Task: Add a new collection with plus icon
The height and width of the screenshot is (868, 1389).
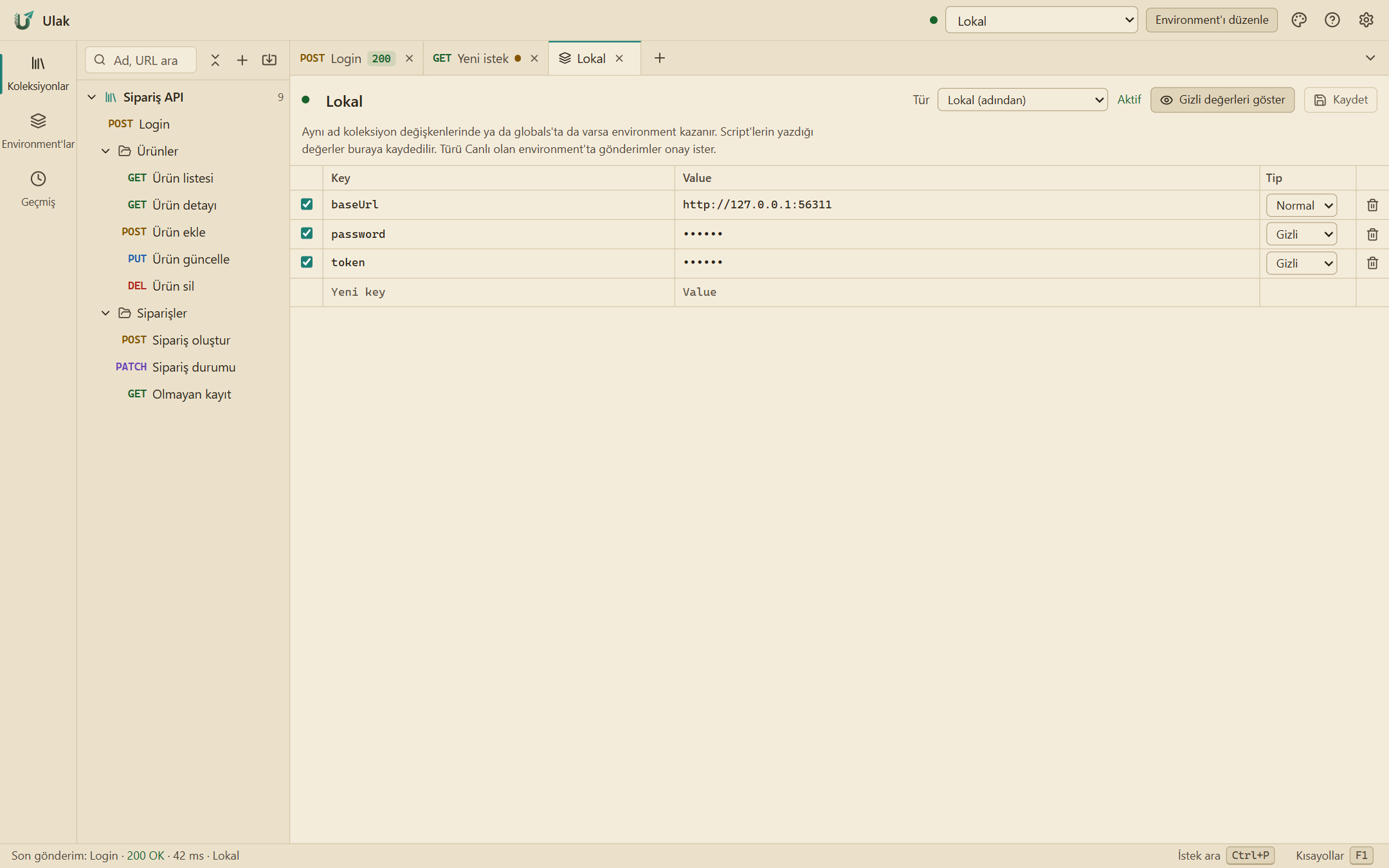Action: point(242,60)
